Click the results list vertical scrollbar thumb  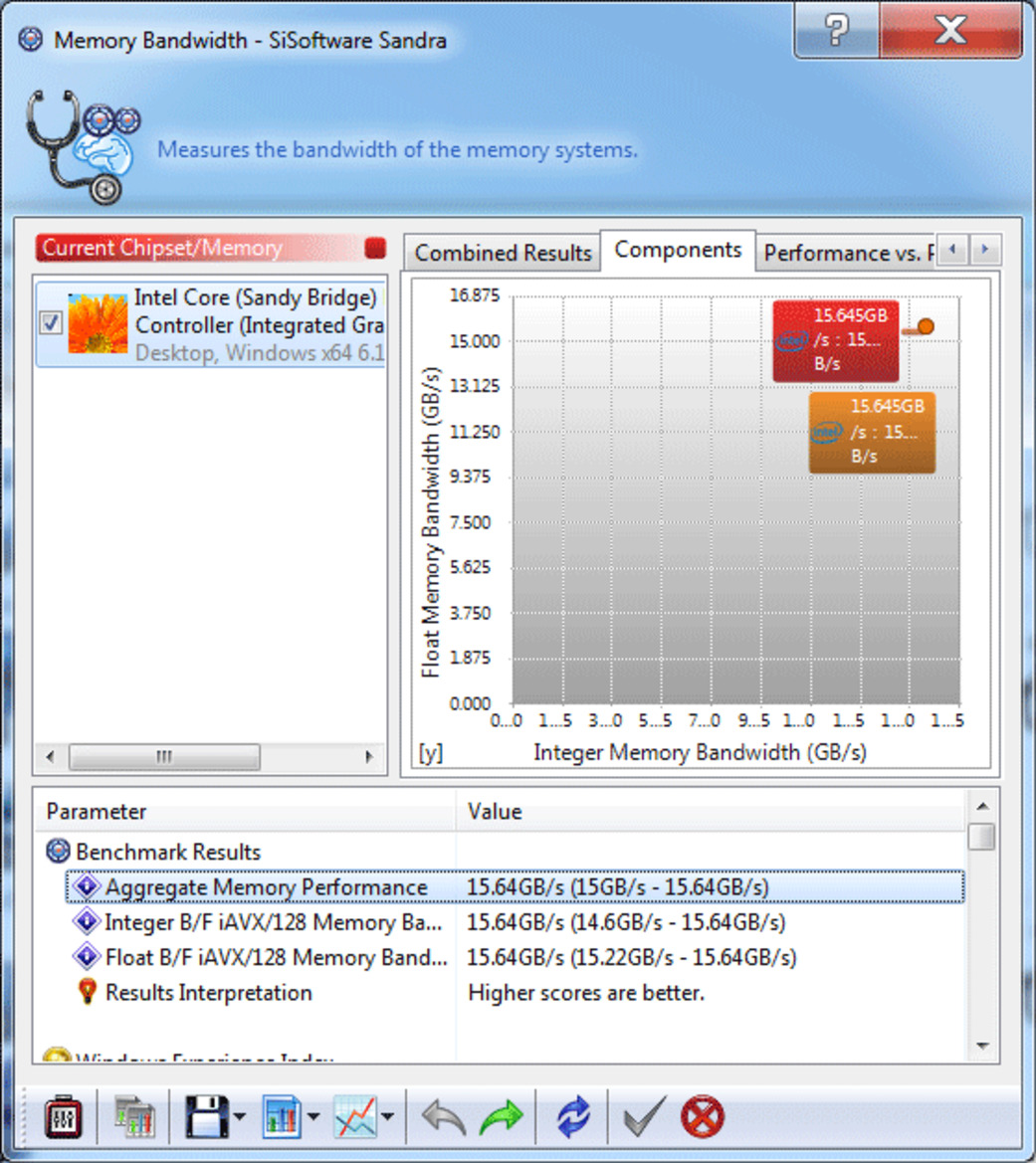[982, 836]
